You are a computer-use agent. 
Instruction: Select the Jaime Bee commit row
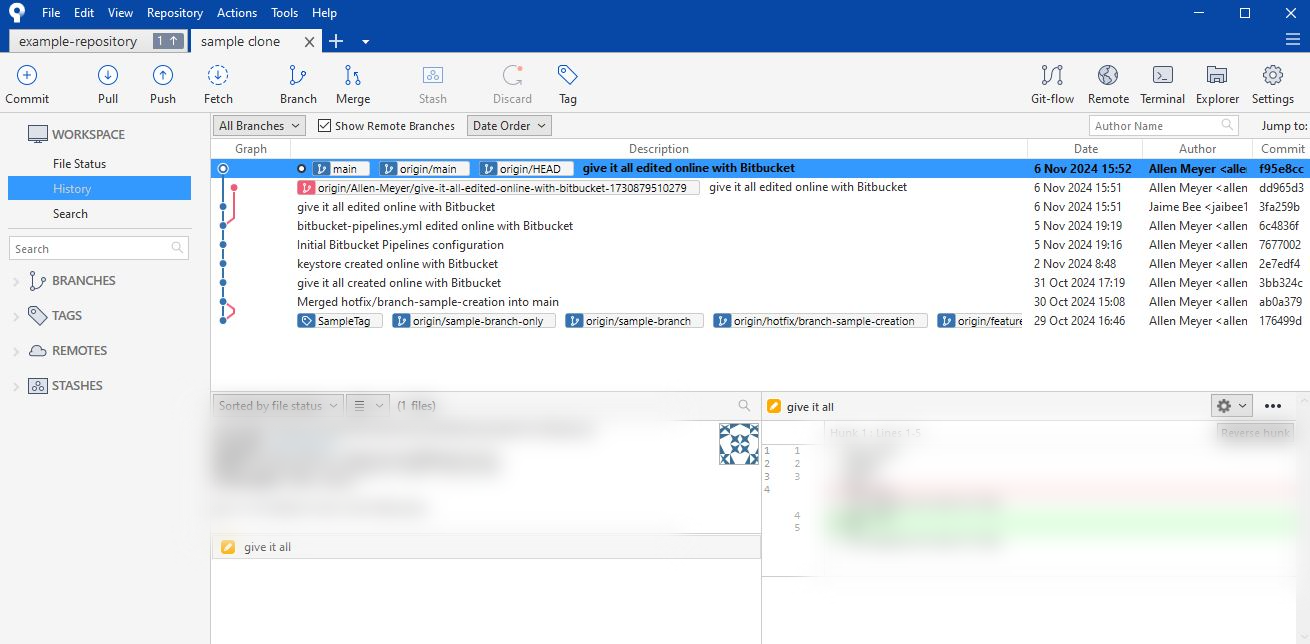click(x=760, y=207)
